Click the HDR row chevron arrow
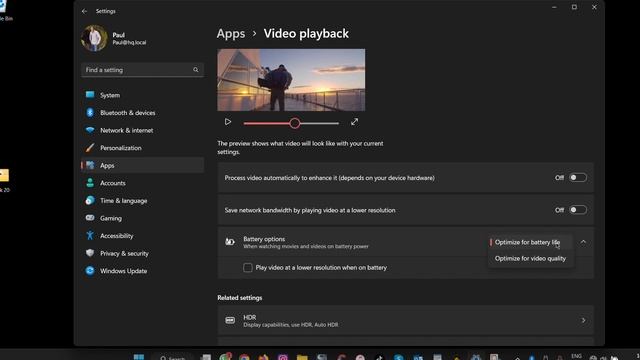 click(x=583, y=320)
